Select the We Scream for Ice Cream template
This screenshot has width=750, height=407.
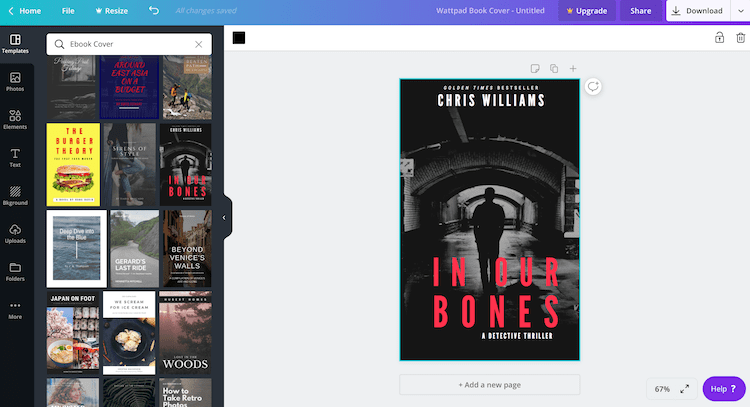point(129,333)
